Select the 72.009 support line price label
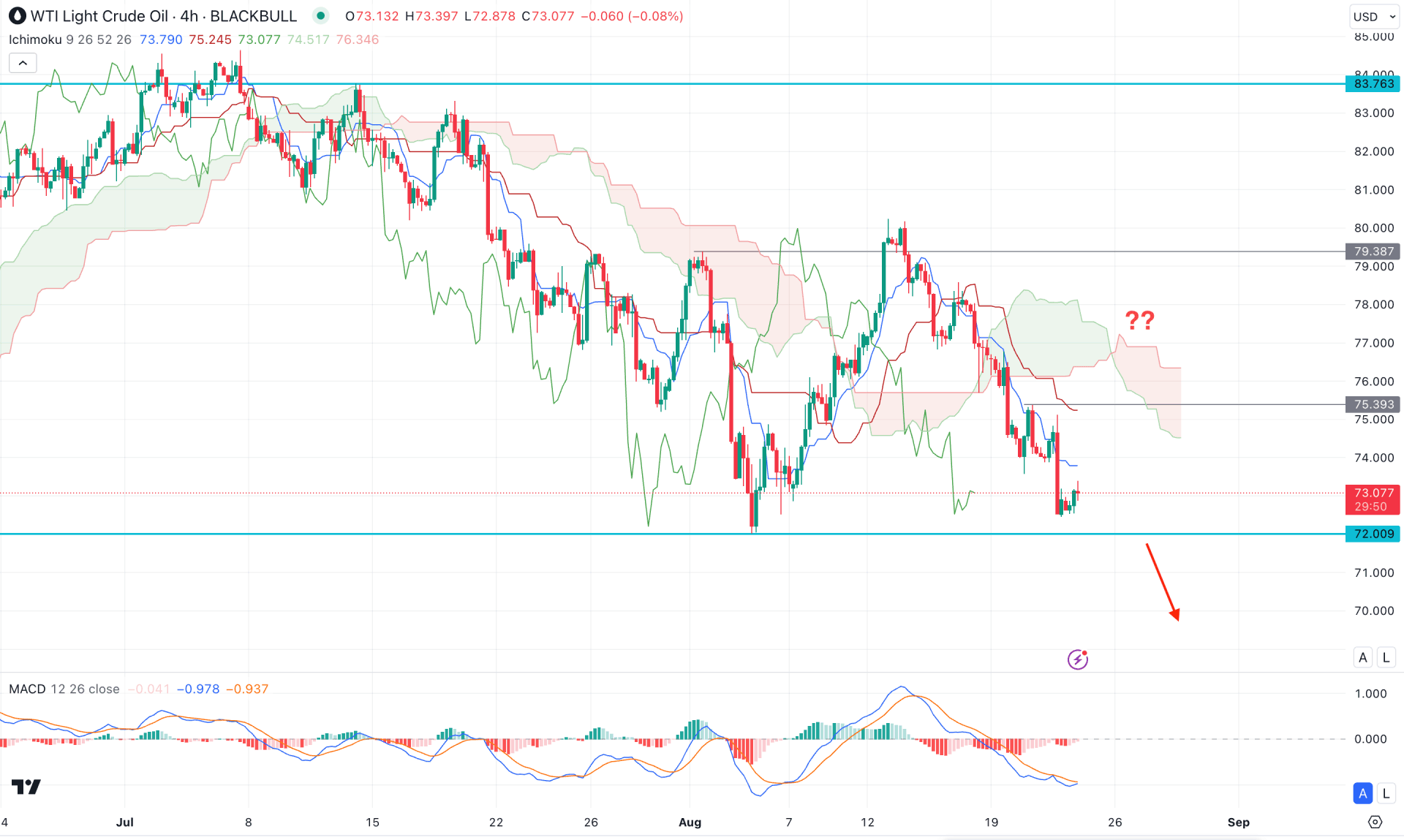Viewport: 1404px width, 840px height. (1373, 534)
